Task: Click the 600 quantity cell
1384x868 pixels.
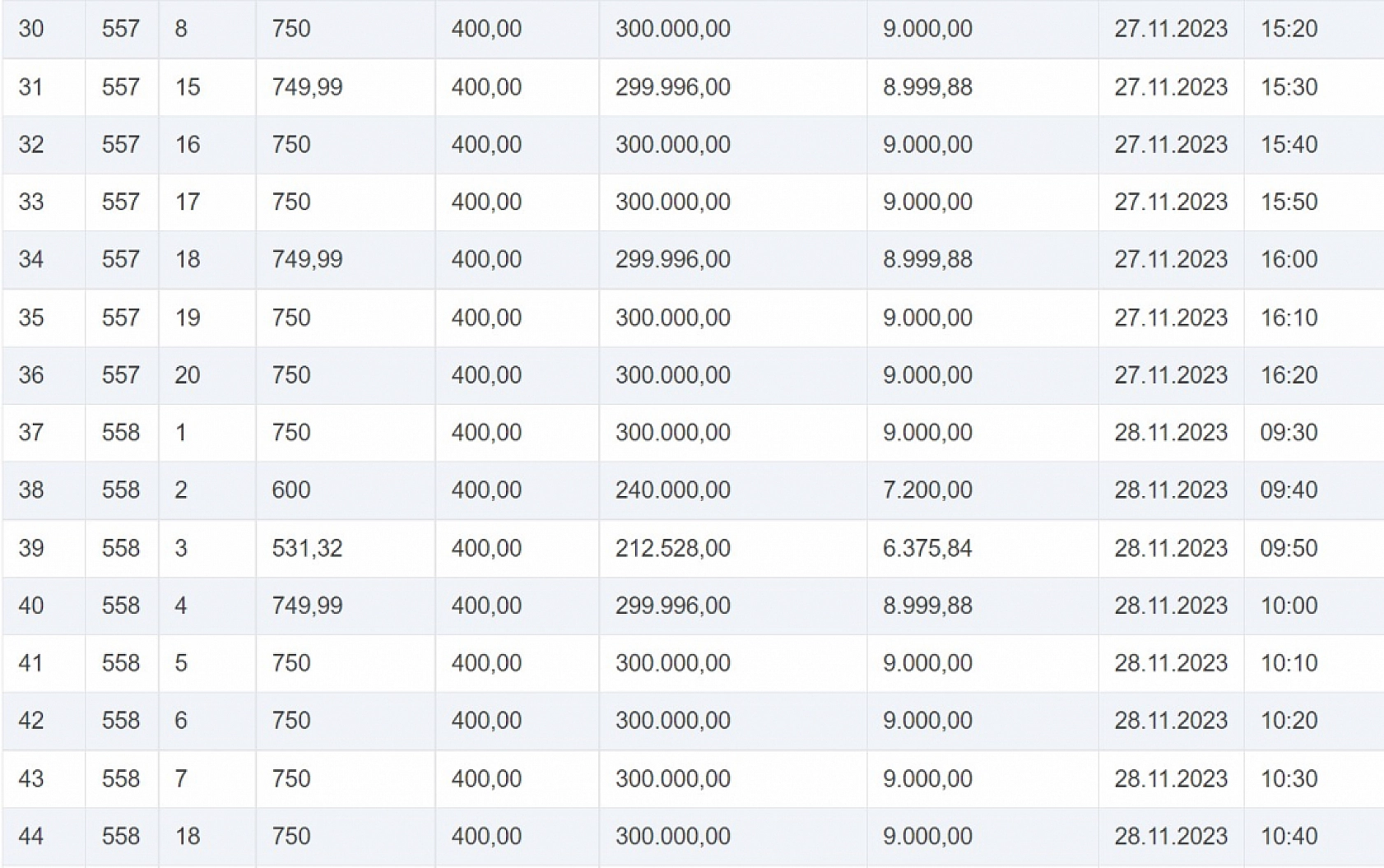Action: 291,490
